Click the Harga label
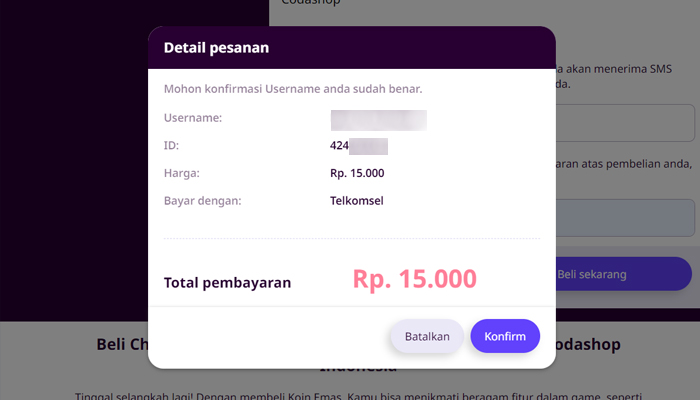This screenshot has width=700, height=400. [x=182, y=173]
